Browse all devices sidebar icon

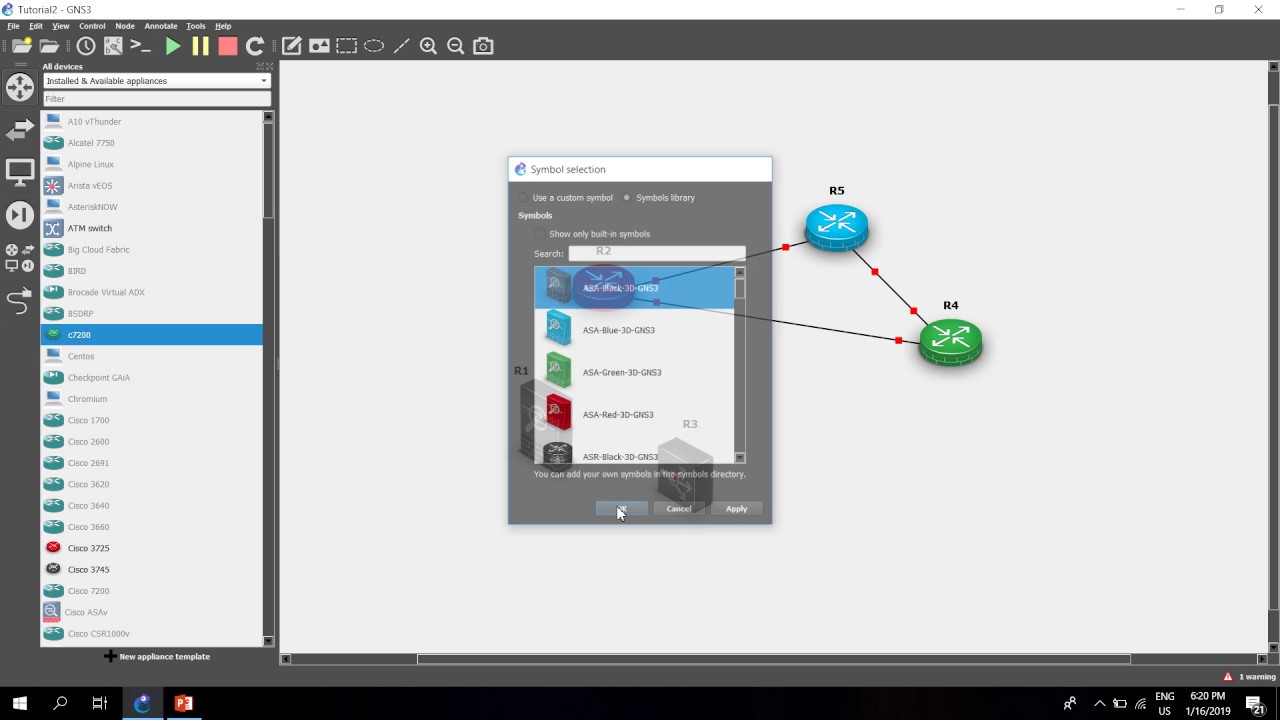[20, 258]
